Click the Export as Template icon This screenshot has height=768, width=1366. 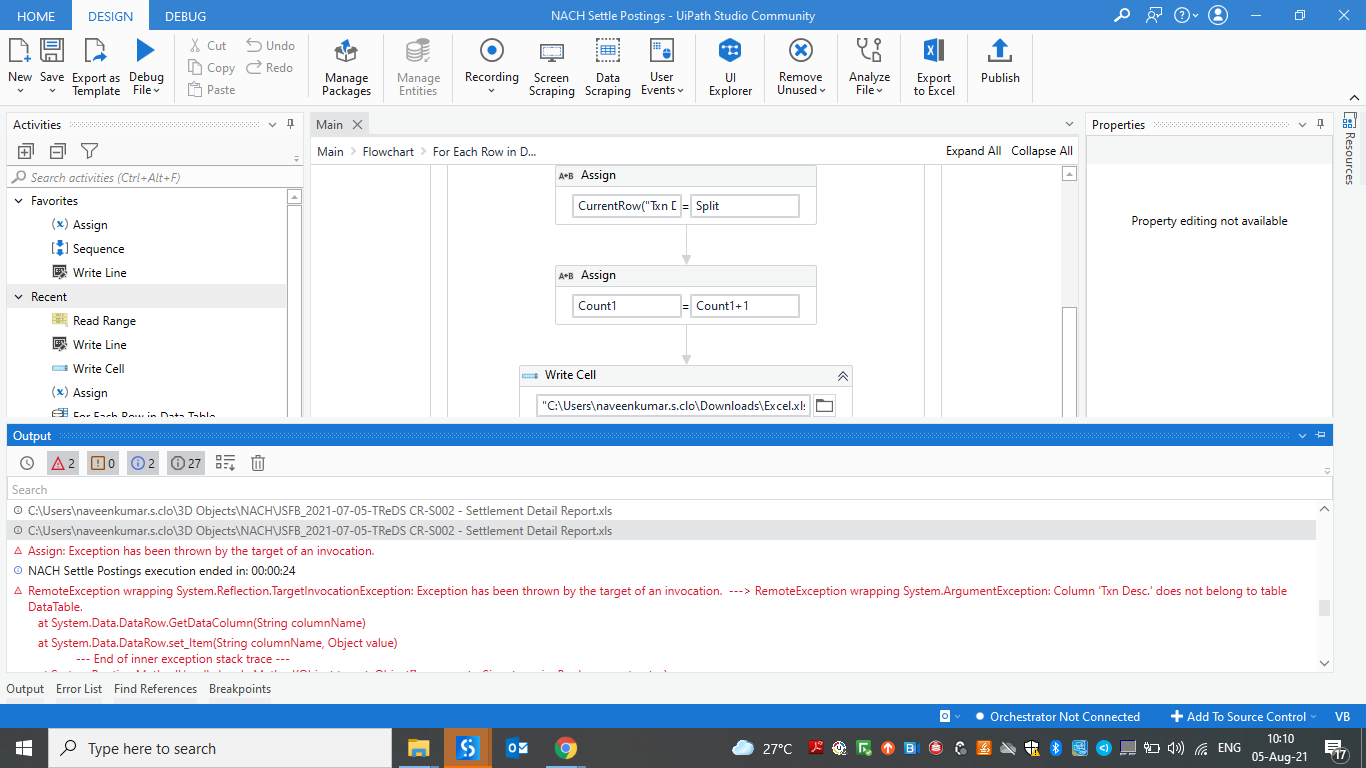coord(96,51)
